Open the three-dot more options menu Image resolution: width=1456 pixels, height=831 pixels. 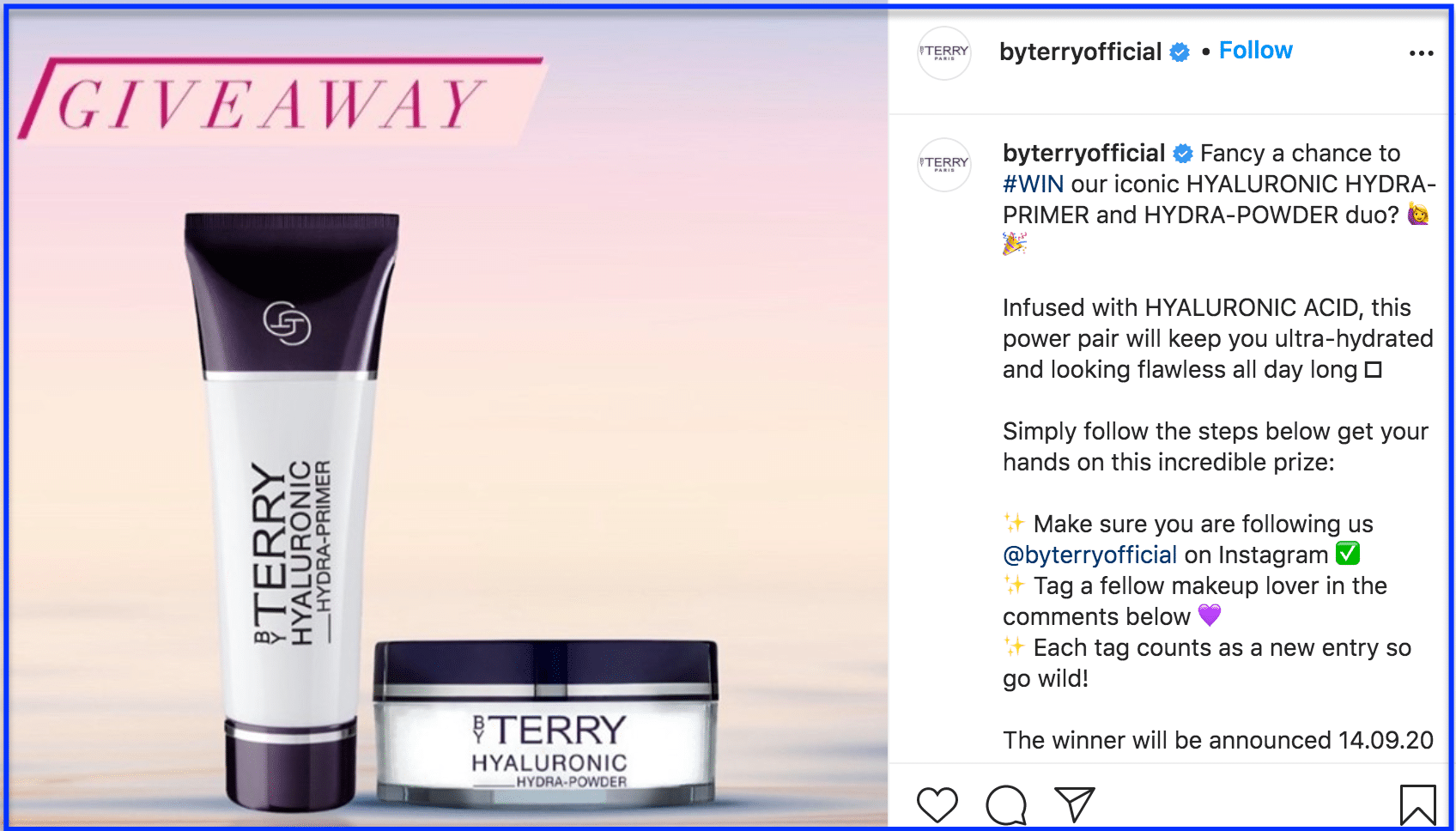(x=1421, y=53)
